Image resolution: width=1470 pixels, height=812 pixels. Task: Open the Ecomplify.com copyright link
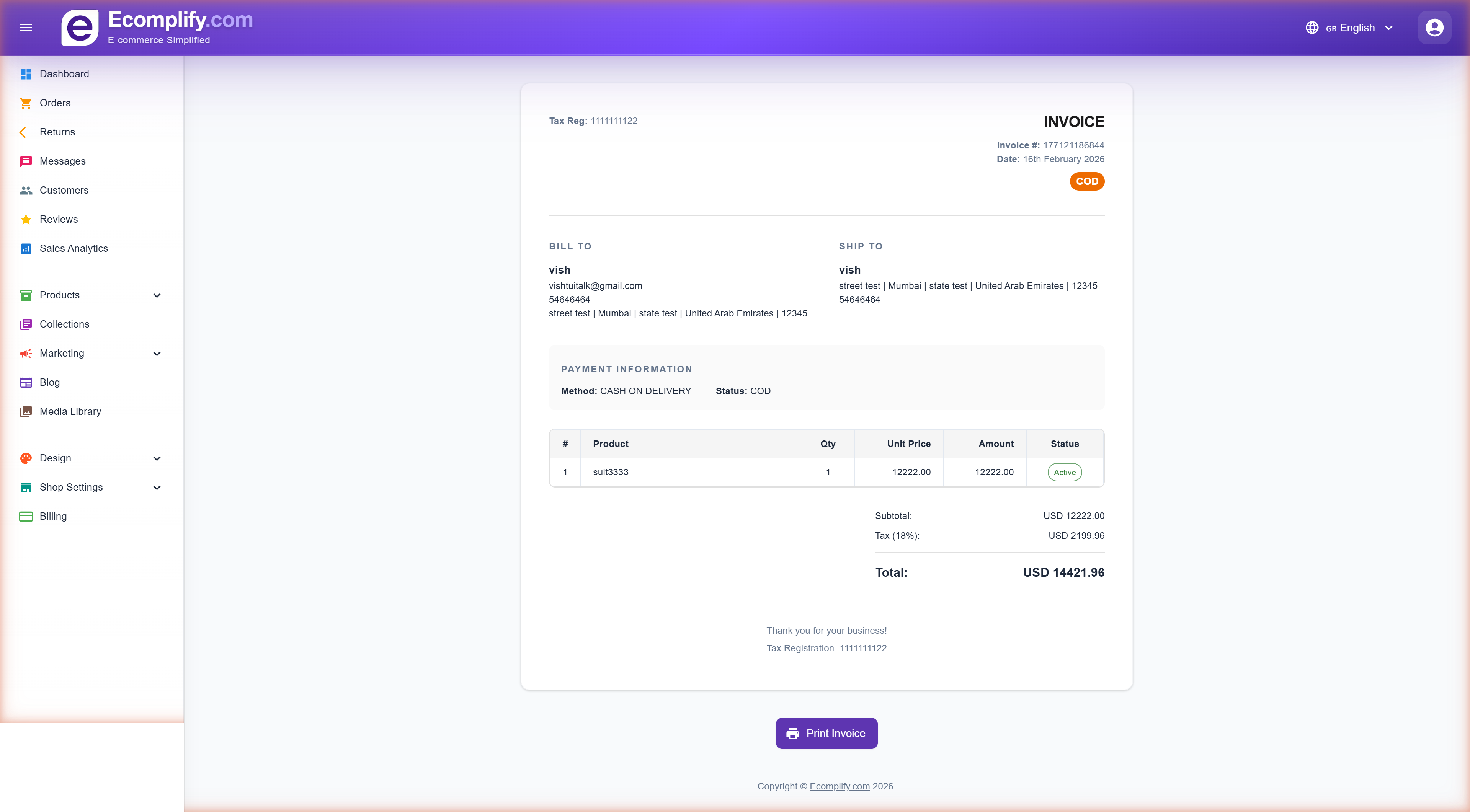[x=839, y=786]
